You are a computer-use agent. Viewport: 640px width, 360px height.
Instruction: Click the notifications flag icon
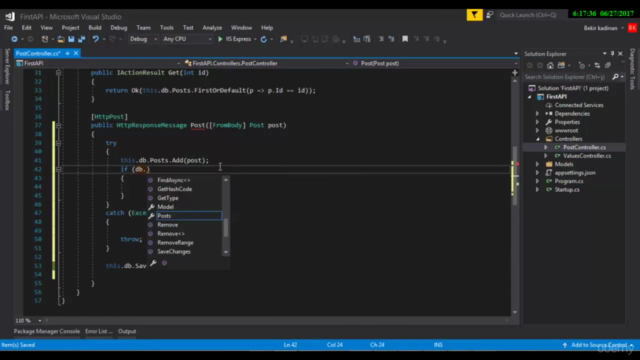click(474, 15)
